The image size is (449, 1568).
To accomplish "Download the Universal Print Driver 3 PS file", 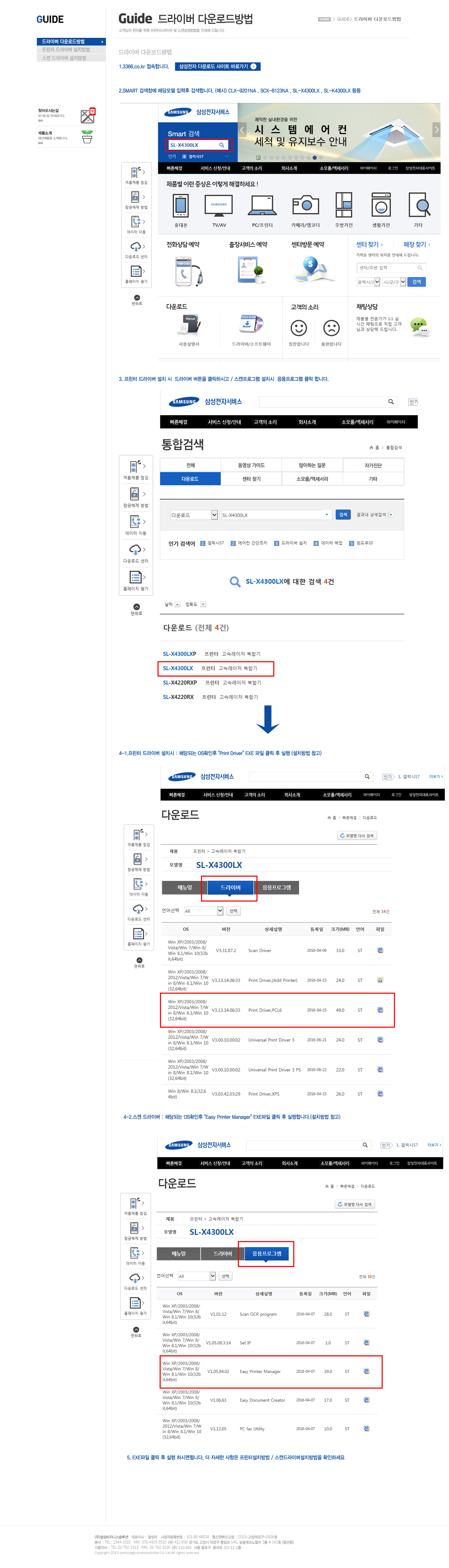I will (380, 1069).
